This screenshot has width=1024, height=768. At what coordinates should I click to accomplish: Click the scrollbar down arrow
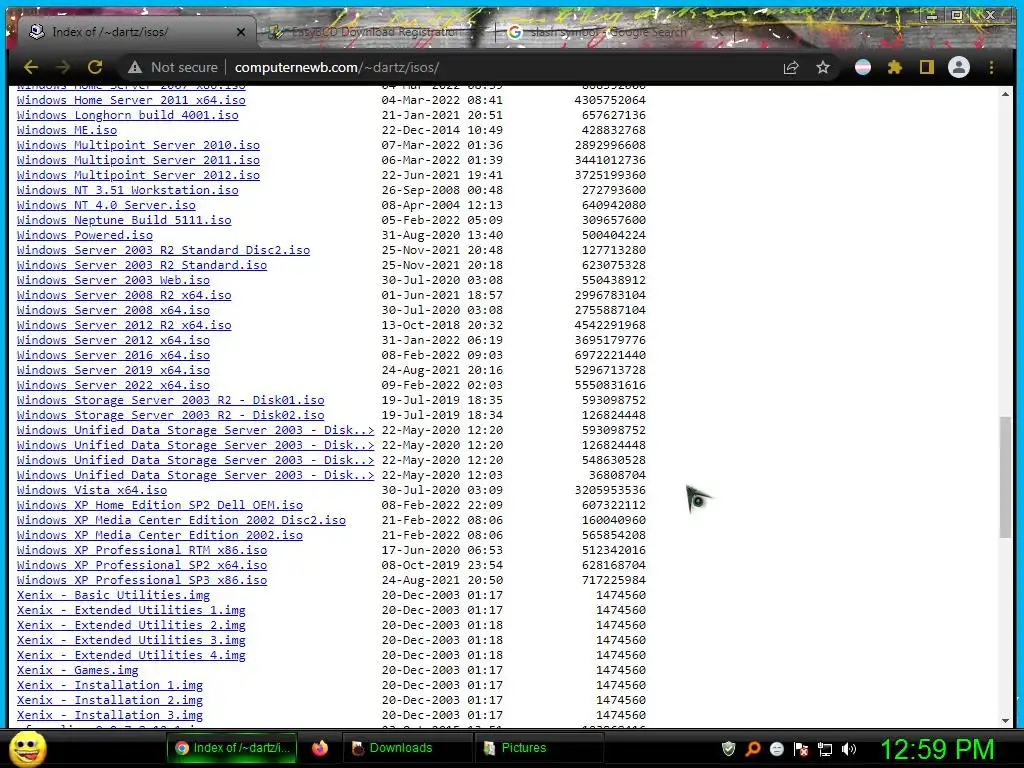coord(1006,720)
